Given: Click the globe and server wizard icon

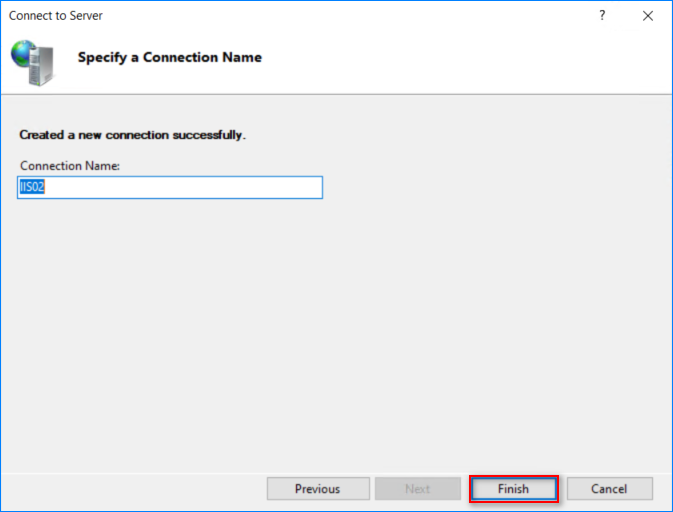Looking at the screenshot, I should (x=33, y=63).
